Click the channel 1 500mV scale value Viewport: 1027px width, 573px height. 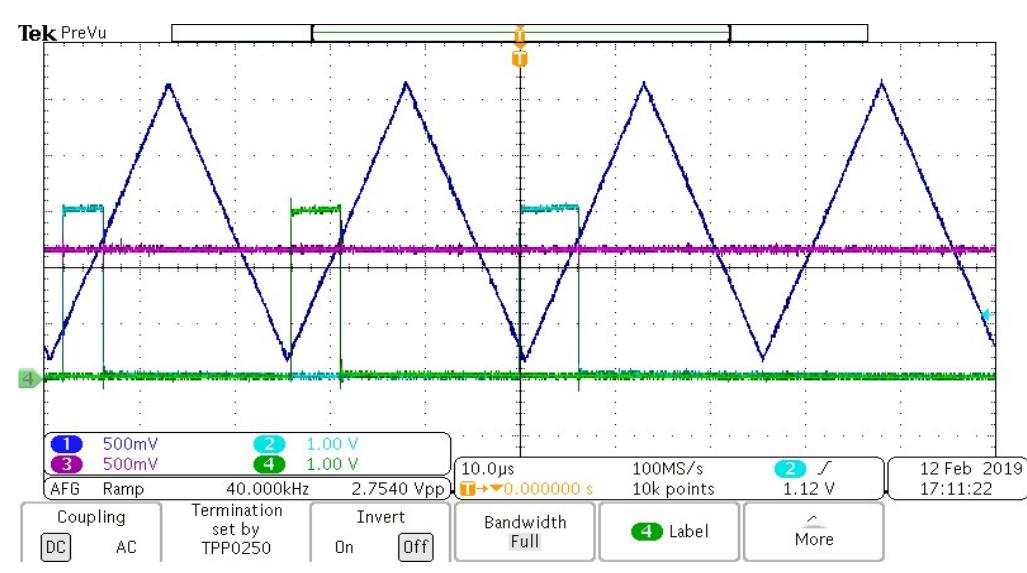(x=130, y=444)
